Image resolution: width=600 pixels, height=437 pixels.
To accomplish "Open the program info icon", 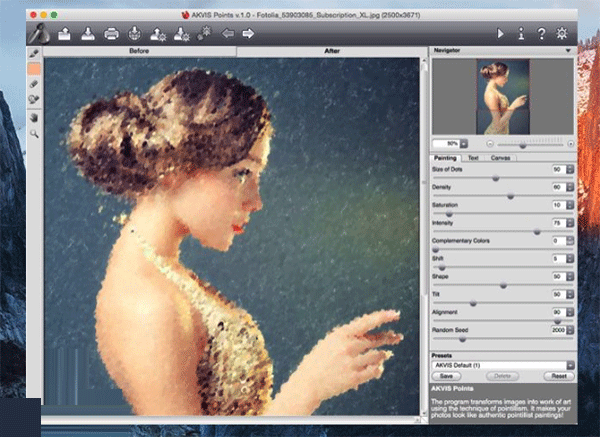I will click(x=522, y=34).
